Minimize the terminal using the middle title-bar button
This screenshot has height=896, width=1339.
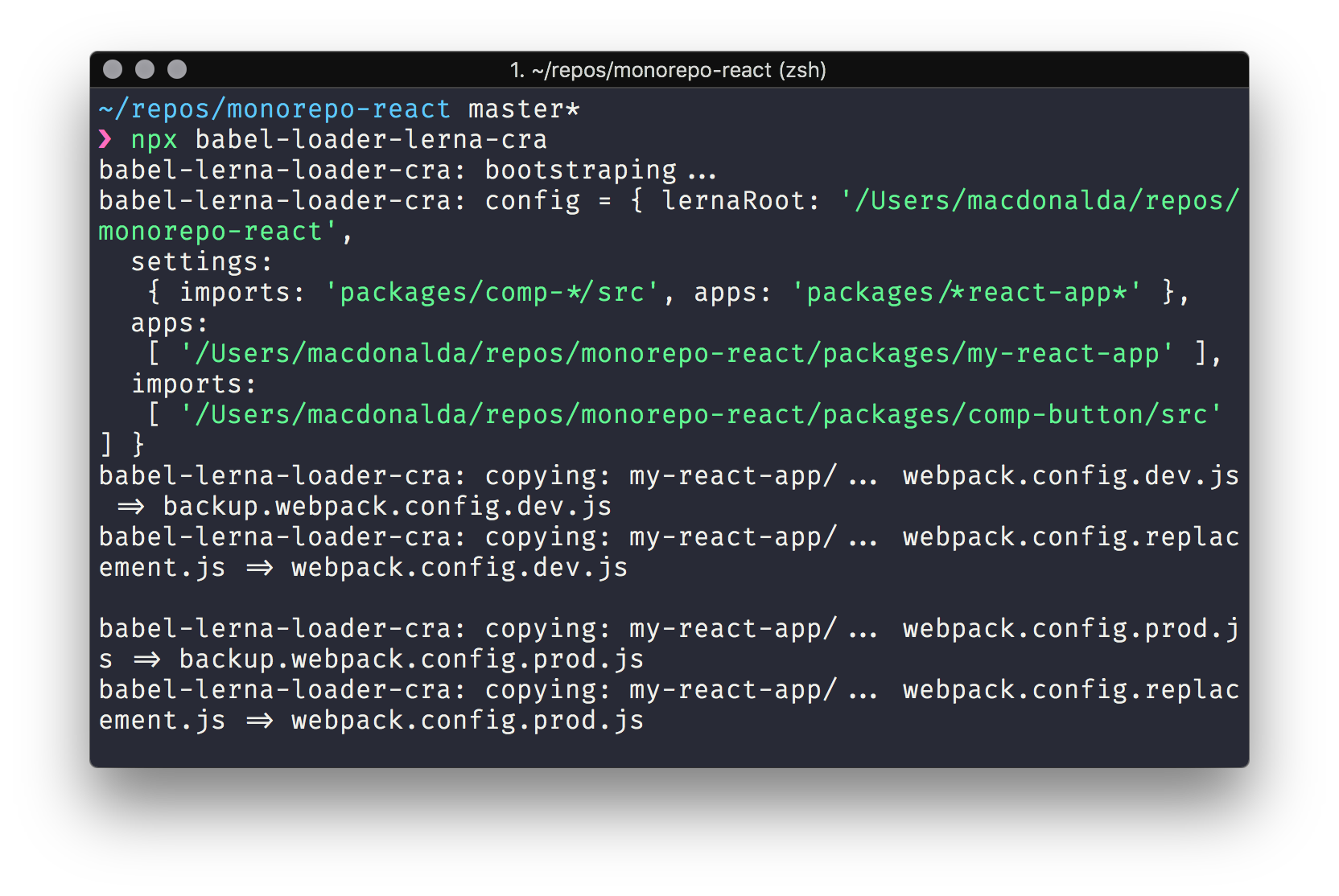[145, 70]
